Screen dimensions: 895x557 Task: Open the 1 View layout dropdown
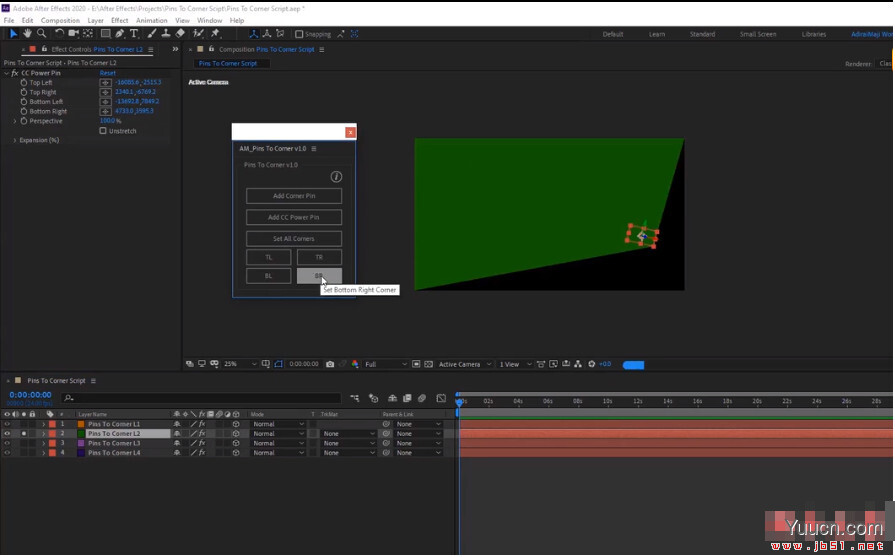tap(515, 364)
